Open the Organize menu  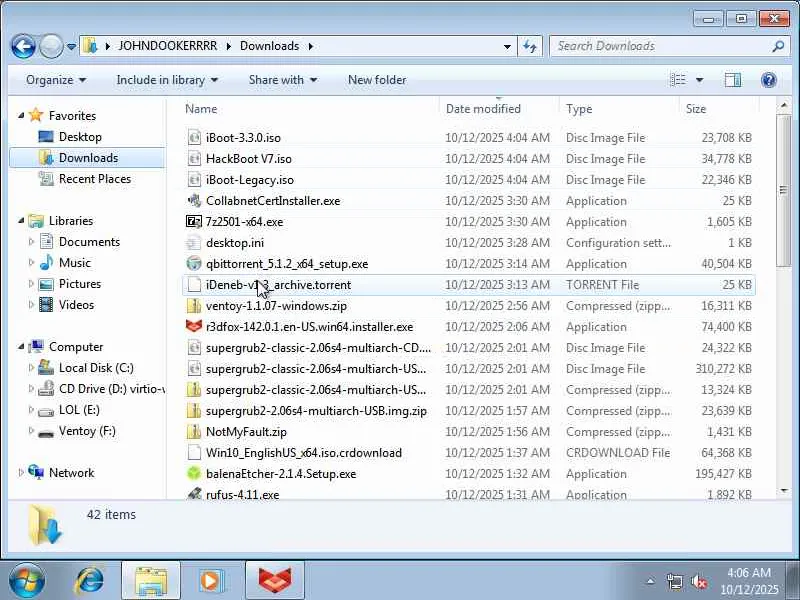click(56, 80)
